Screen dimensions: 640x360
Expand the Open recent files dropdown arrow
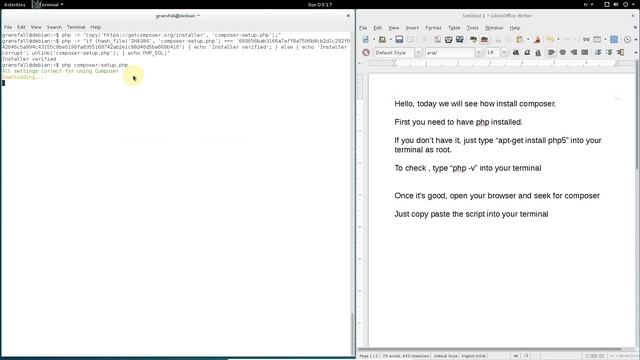(391, 40)
